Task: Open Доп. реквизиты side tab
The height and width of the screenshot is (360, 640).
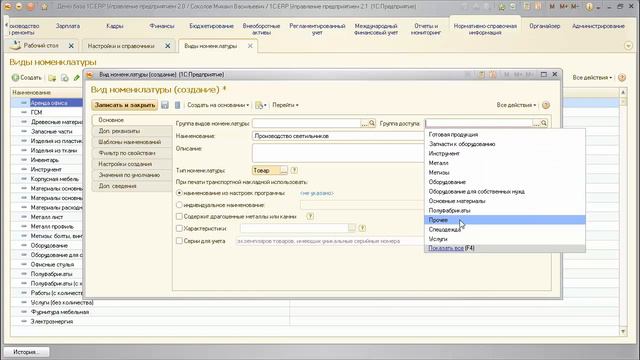Action: click(131, 131)
